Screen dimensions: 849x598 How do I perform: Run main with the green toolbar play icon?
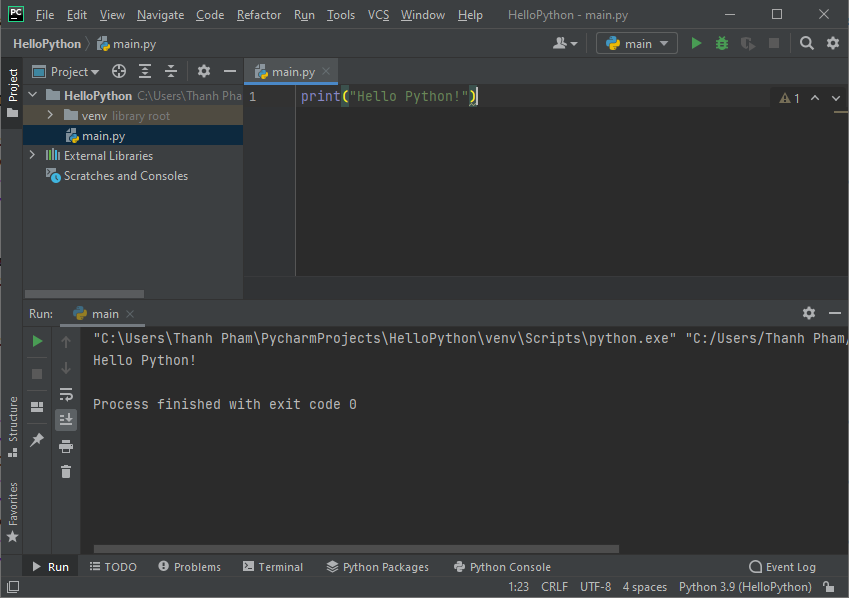[x=696, y=43]
